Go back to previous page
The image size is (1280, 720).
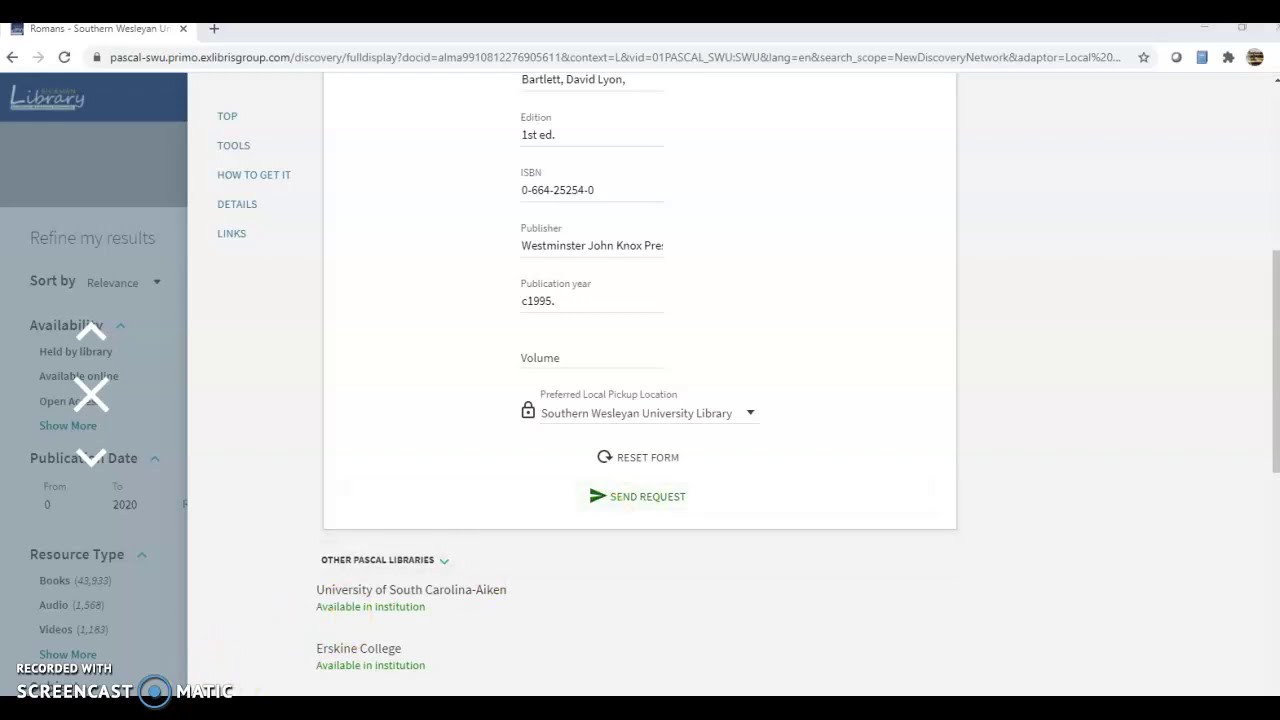[12, 57]
